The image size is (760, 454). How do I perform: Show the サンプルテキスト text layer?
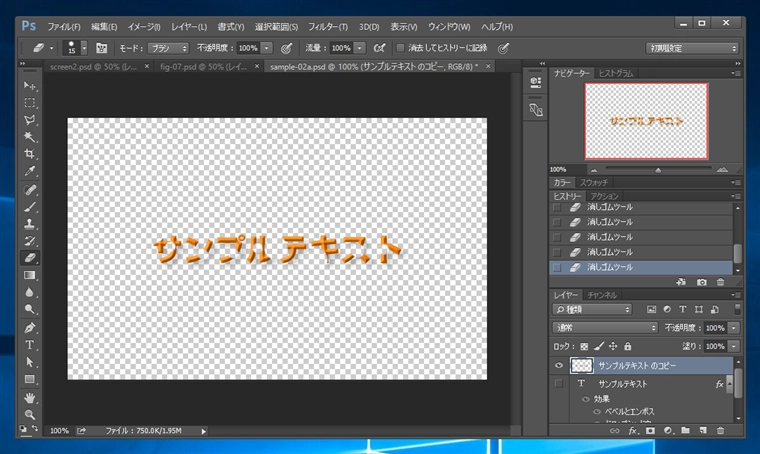tap(559, 384)
